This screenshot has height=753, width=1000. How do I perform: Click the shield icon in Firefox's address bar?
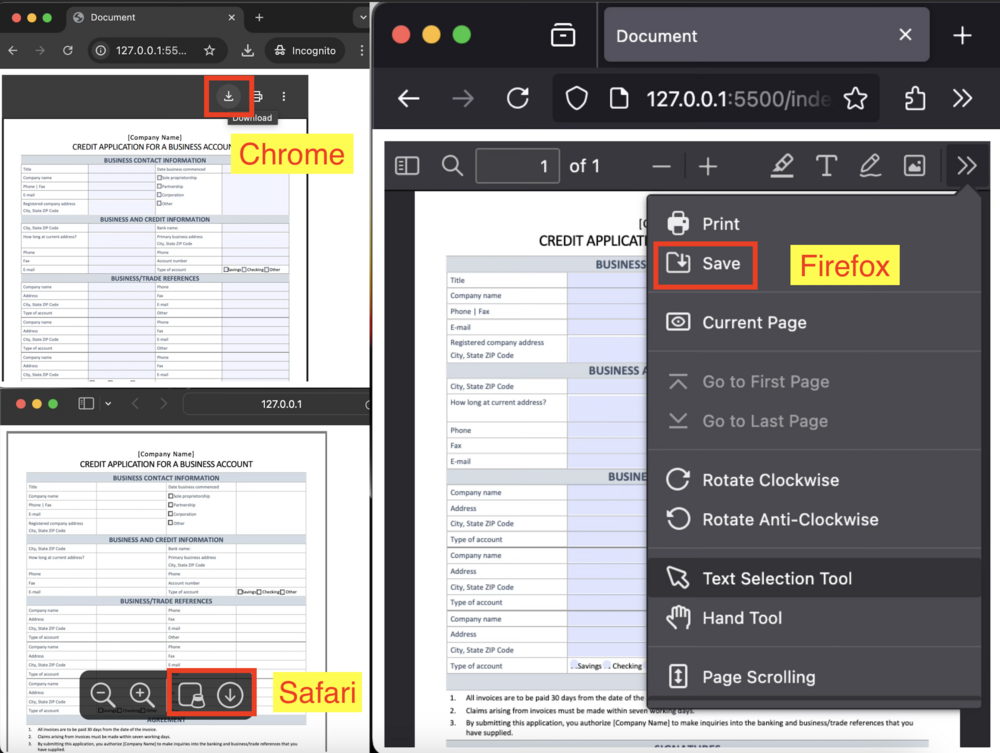pyautogui.click(x=578, y=98)
